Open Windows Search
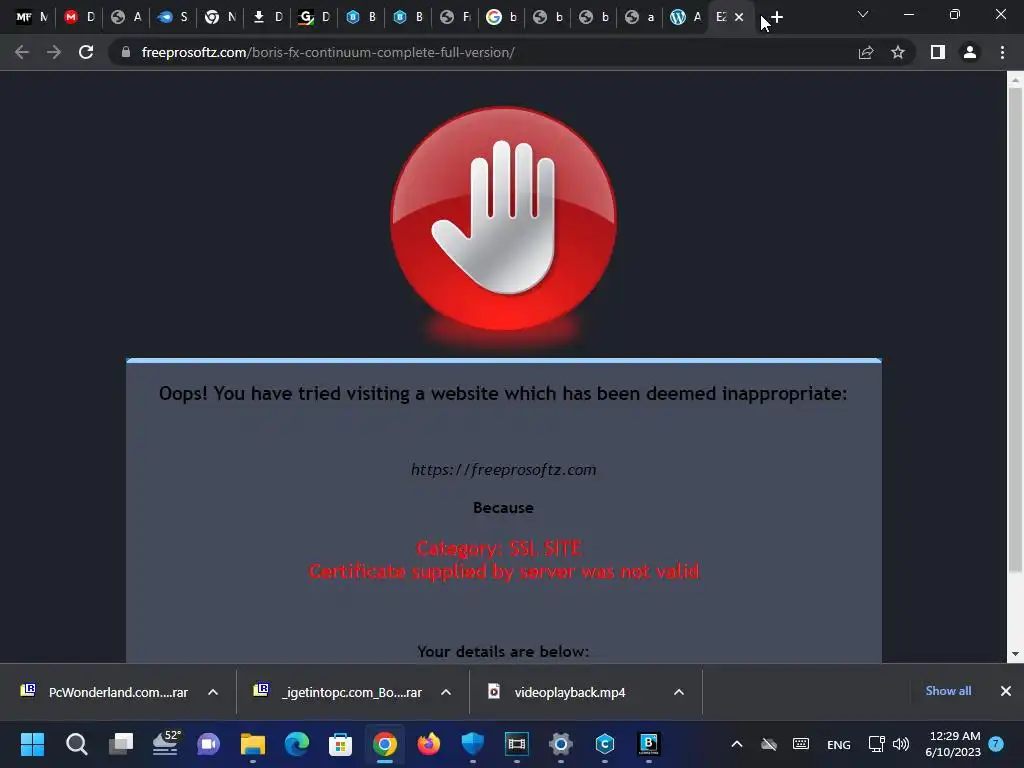Viewport: 1024px width, 768px height. click(76, 744)
